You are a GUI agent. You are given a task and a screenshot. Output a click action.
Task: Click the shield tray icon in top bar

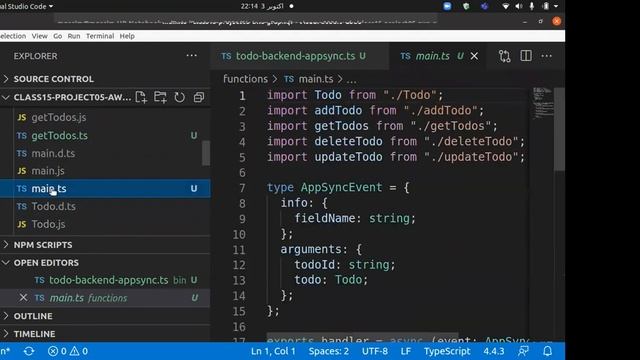(x=466, y=6)
